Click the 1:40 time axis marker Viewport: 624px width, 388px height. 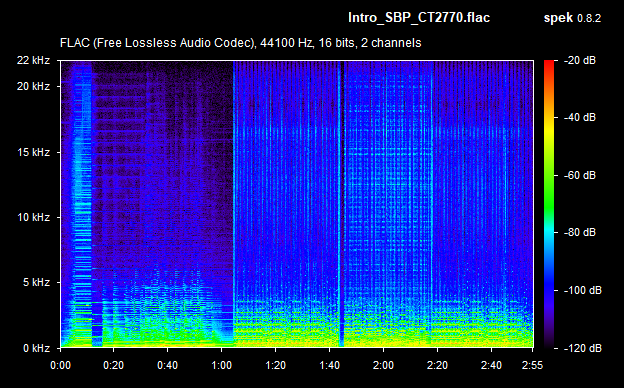[x=329, y=365]
